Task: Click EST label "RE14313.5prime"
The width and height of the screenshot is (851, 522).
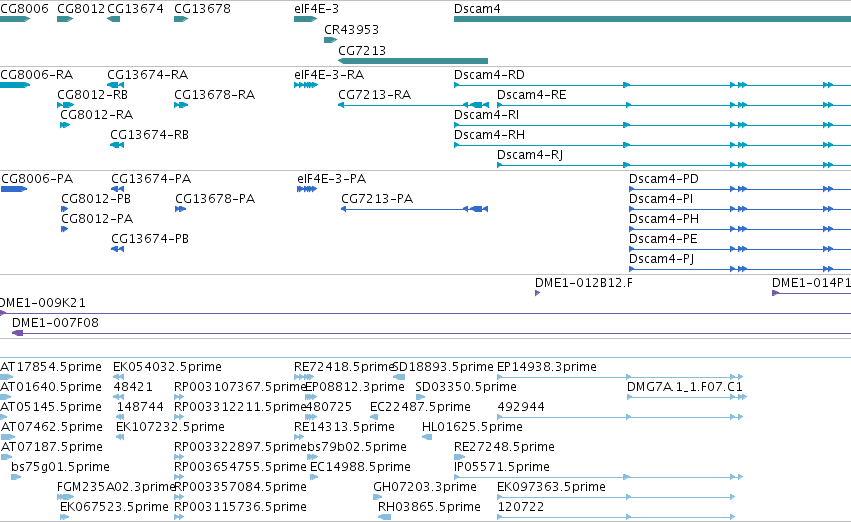Action: pos(344,428)
